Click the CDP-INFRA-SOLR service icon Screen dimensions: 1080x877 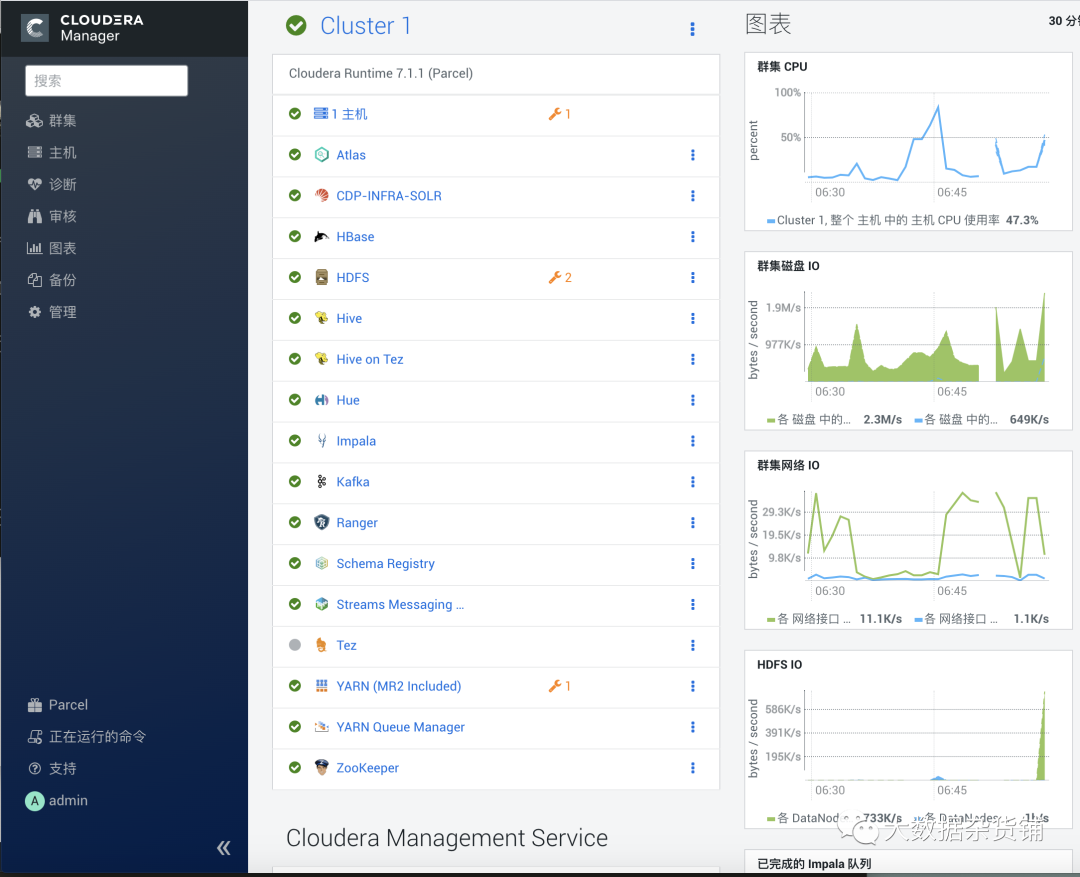322,196
